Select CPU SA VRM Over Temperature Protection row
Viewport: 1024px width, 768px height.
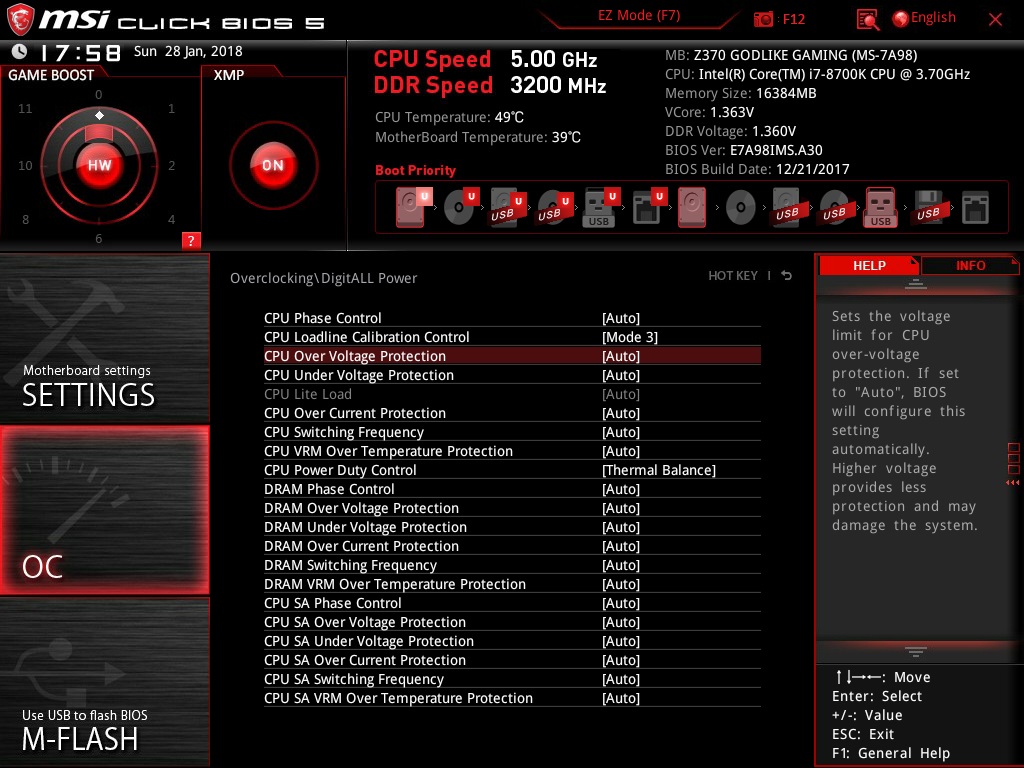click(x=512, y=698)
